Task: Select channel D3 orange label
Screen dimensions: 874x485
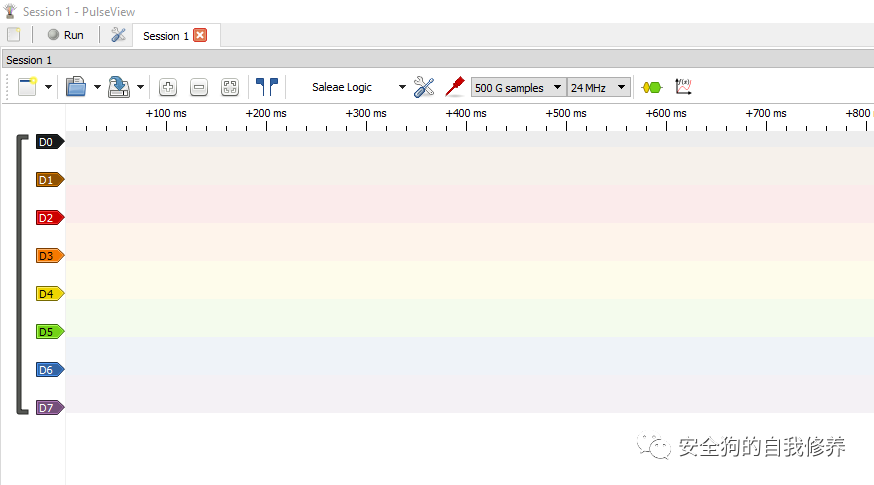Action: tap(50, 256)
